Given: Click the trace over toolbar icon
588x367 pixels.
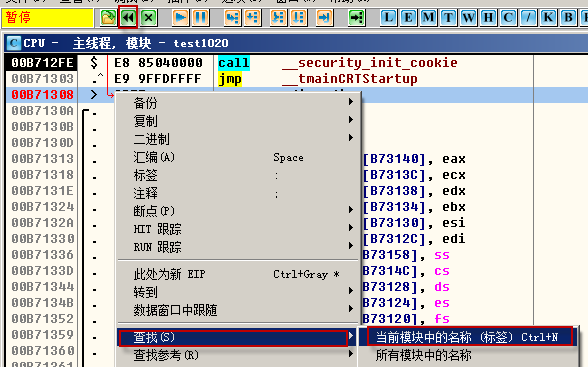Looking at the screenshot, I should pyautogui.click(x=298, y=17).
